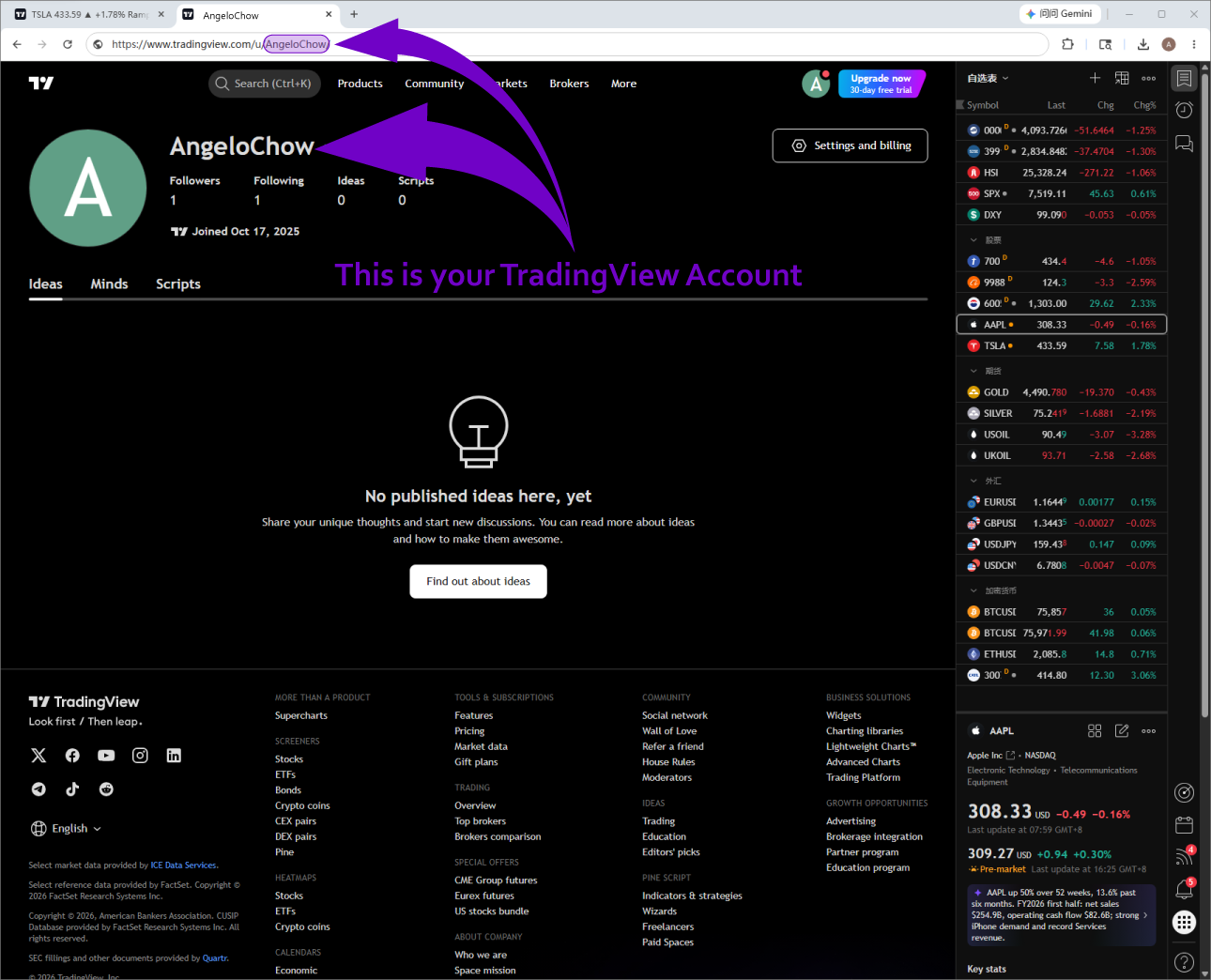Visit TradingView YouTube icon

pos(106,756)
